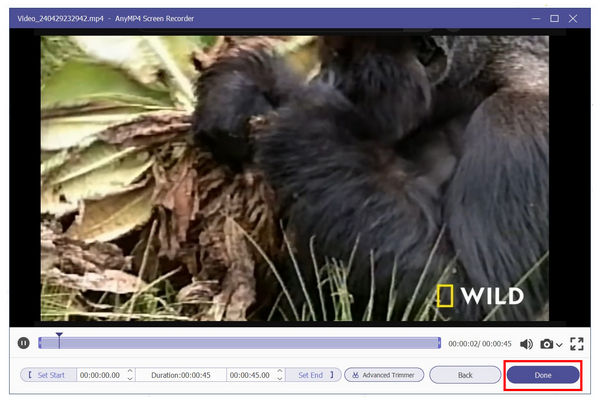The height and width of the screenshot is (402, 600).
Task: Open the Advanced Trimmer
Action: [384, 375]
